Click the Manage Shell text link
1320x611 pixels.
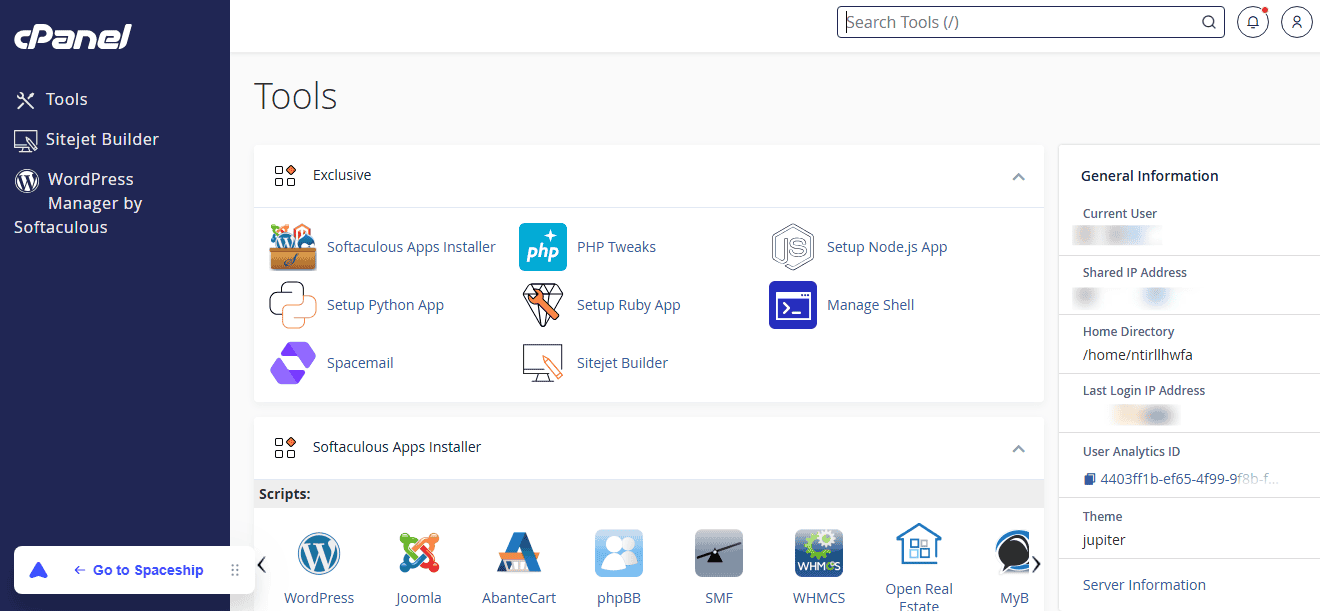pos(870,305)
